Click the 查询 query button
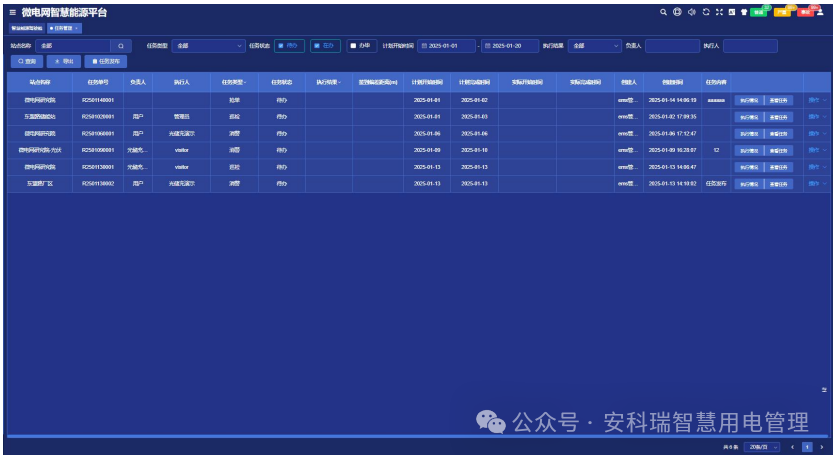The height and width of the screenshot is (455, 835). [x=27, y=61]
